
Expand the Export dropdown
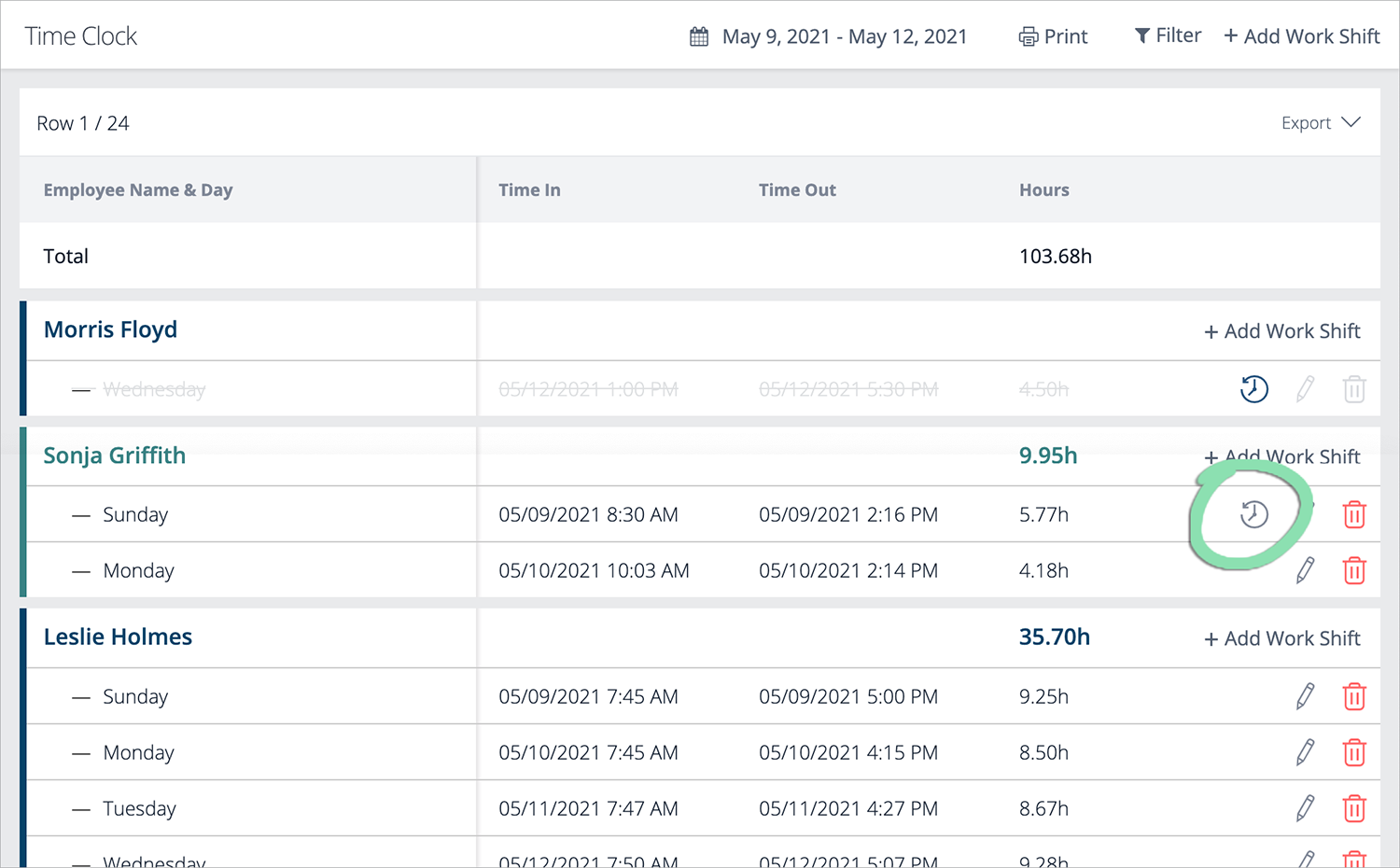(1321, 123)
